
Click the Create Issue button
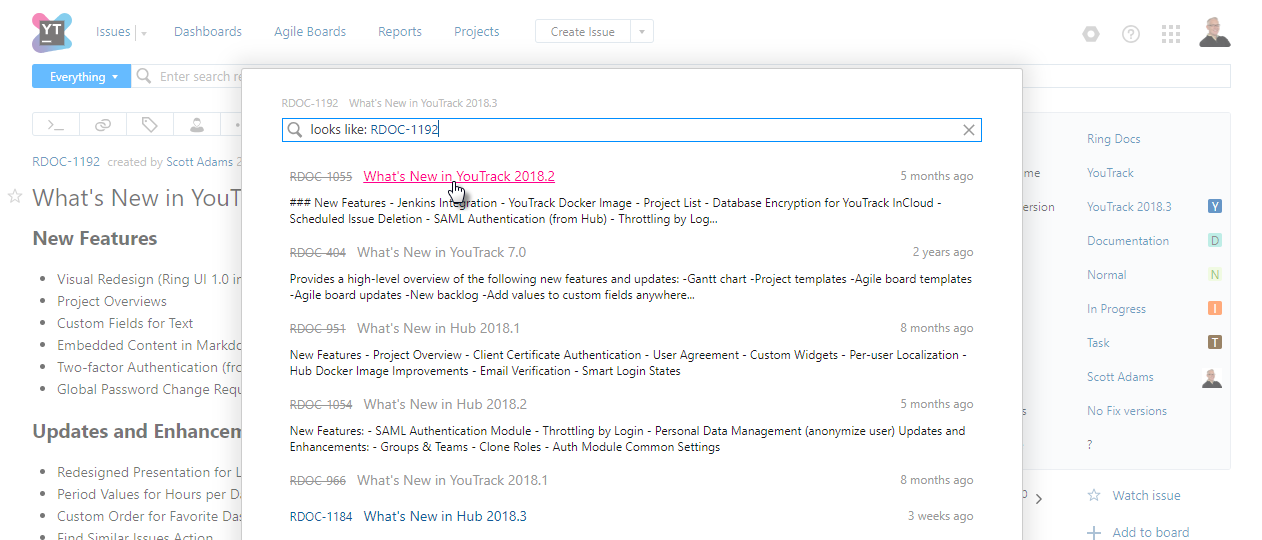(x=582, y=32)
